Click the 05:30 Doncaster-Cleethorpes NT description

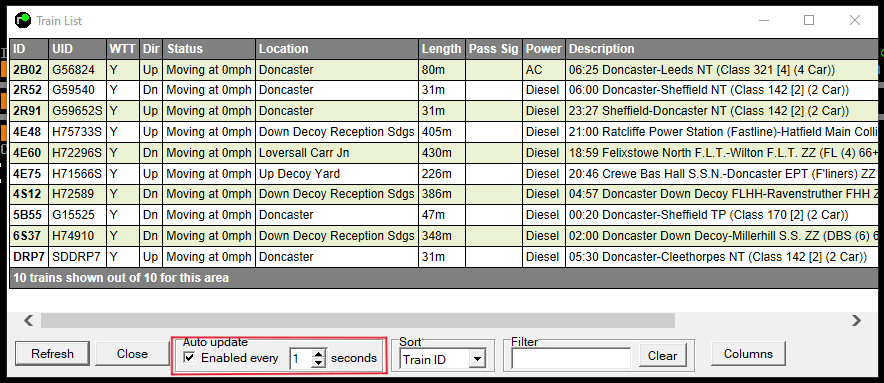722,257
